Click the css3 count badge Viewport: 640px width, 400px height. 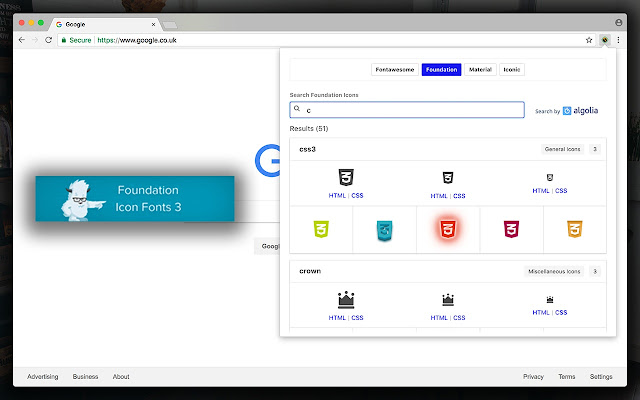[x=595, y=149]
